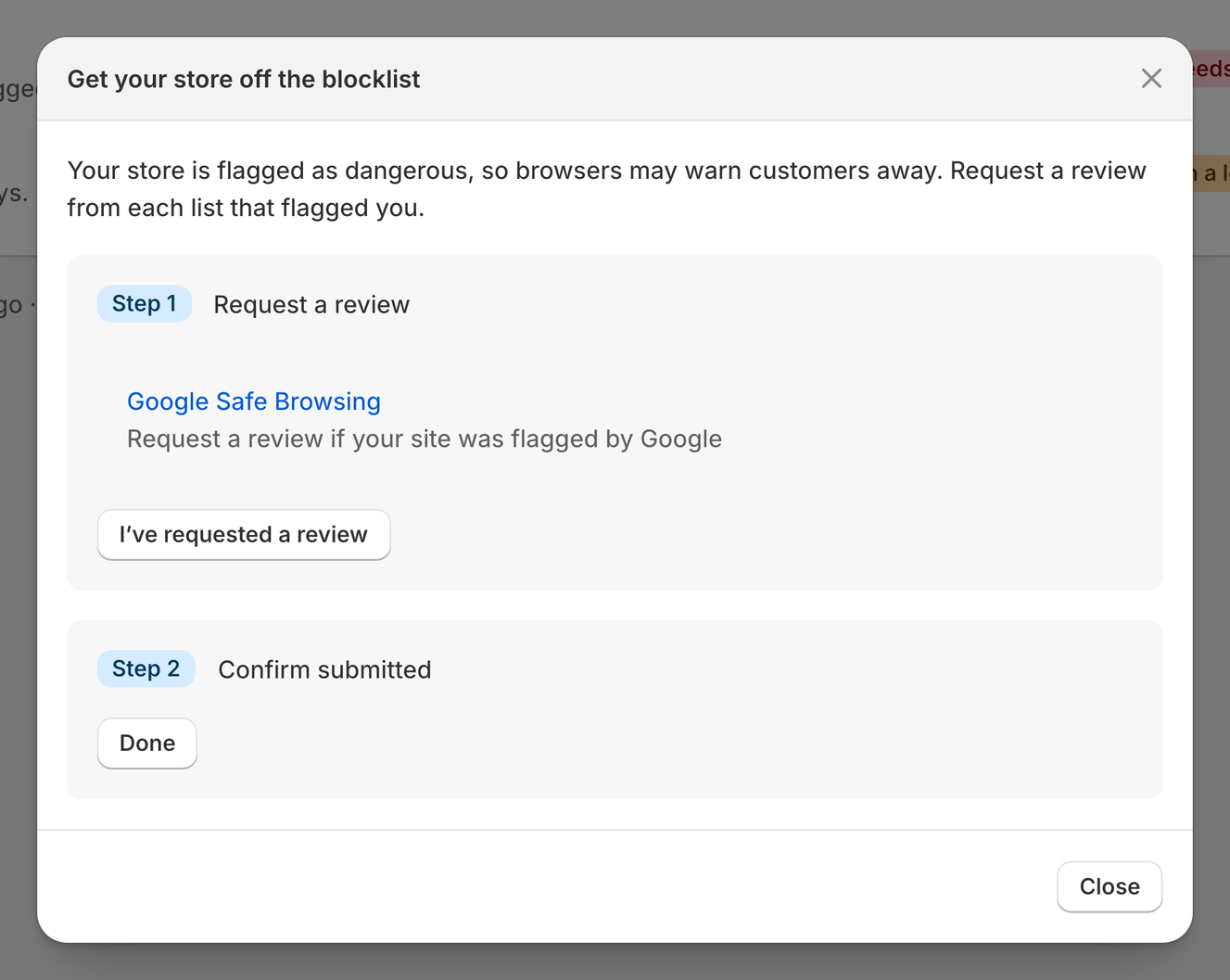Click the "Confirm submitted" step heading

pyautogui.click(x=324, y=670)
